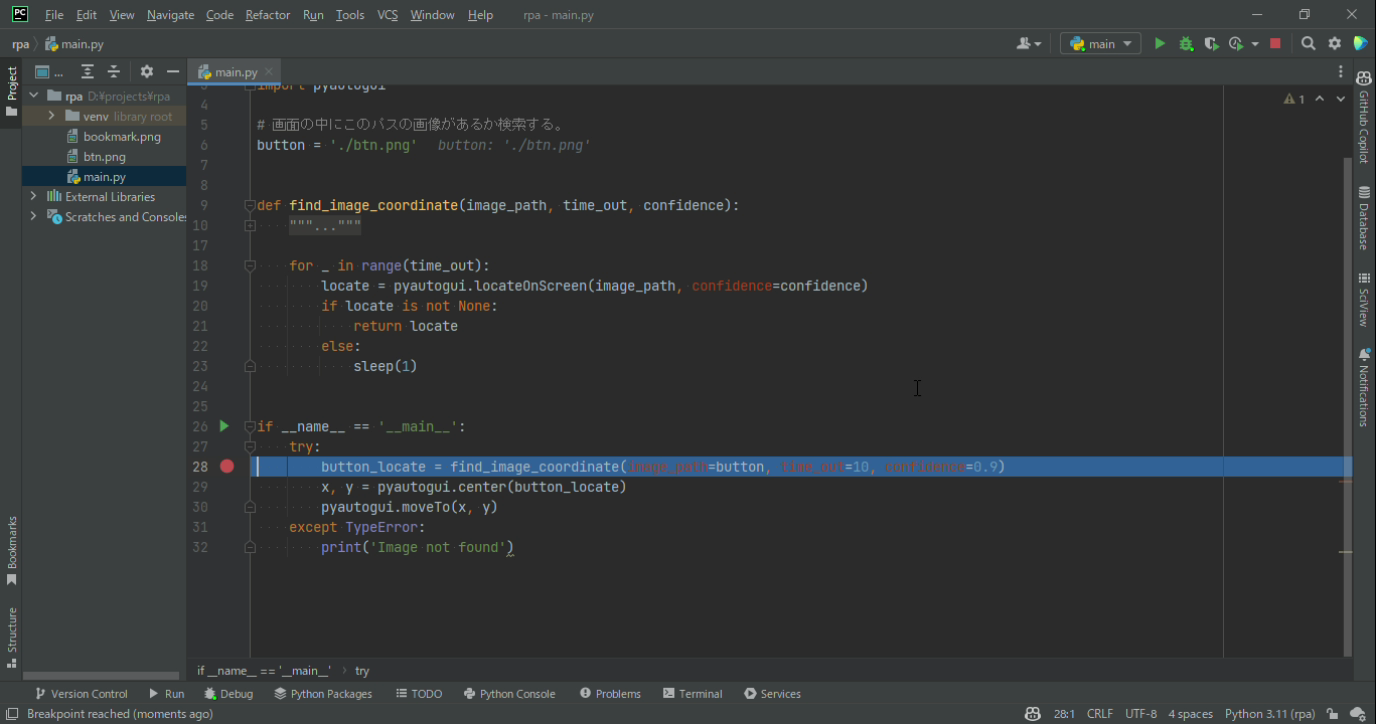1376x724 pixels.
Task: Expand External Libraries node
Action: point(34,197)
